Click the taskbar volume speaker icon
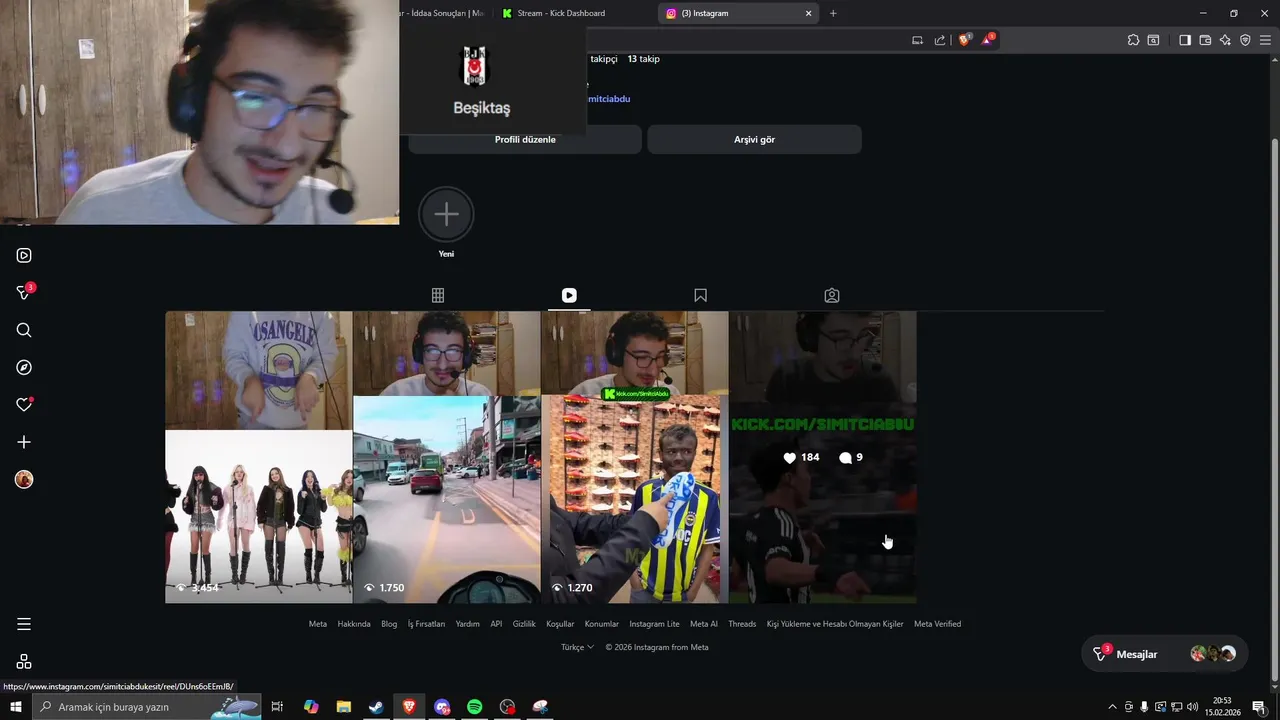Screen dimensions: 1280x720 click(1192, 707)
